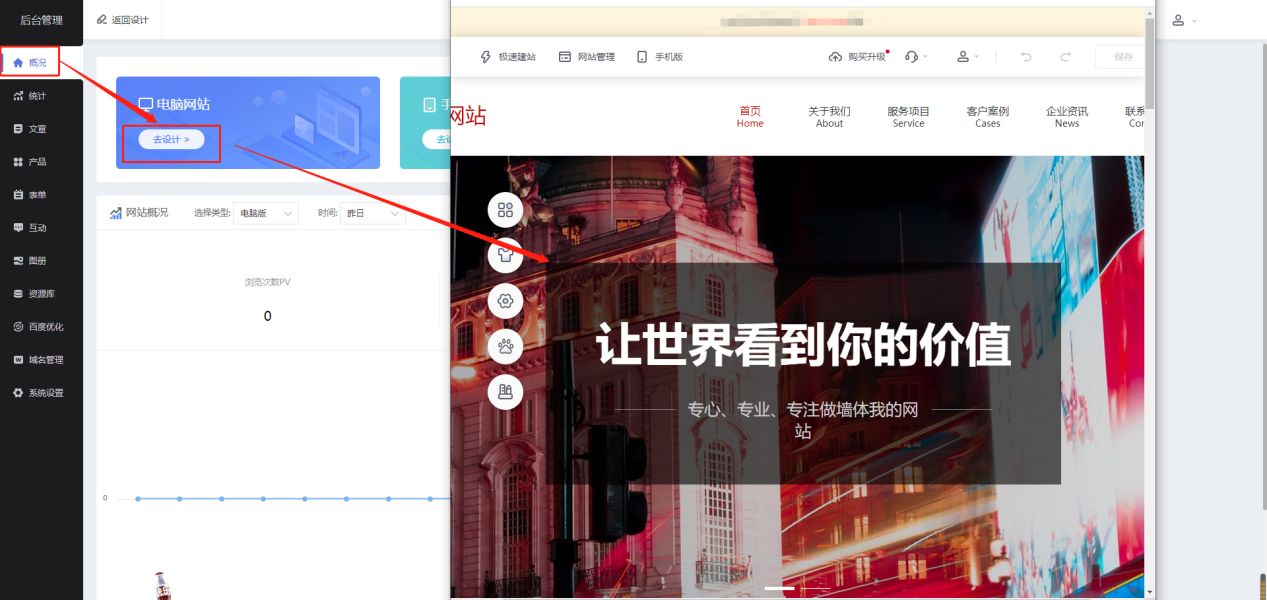
Task: Click 返回设计 at the top left
Action: pos(122,19)
